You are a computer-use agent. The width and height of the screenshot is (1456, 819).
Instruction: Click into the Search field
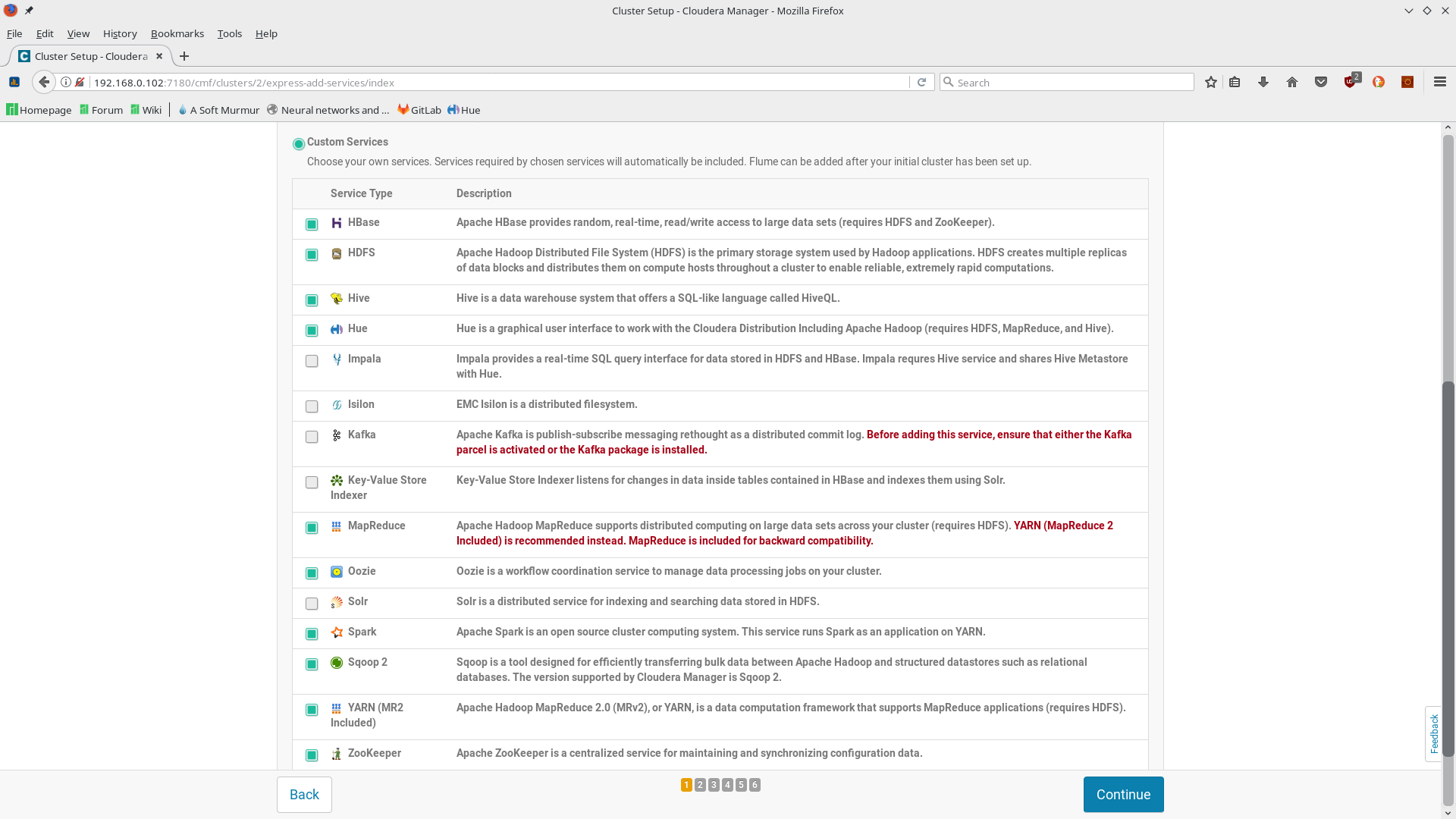tap(1069, 83)
